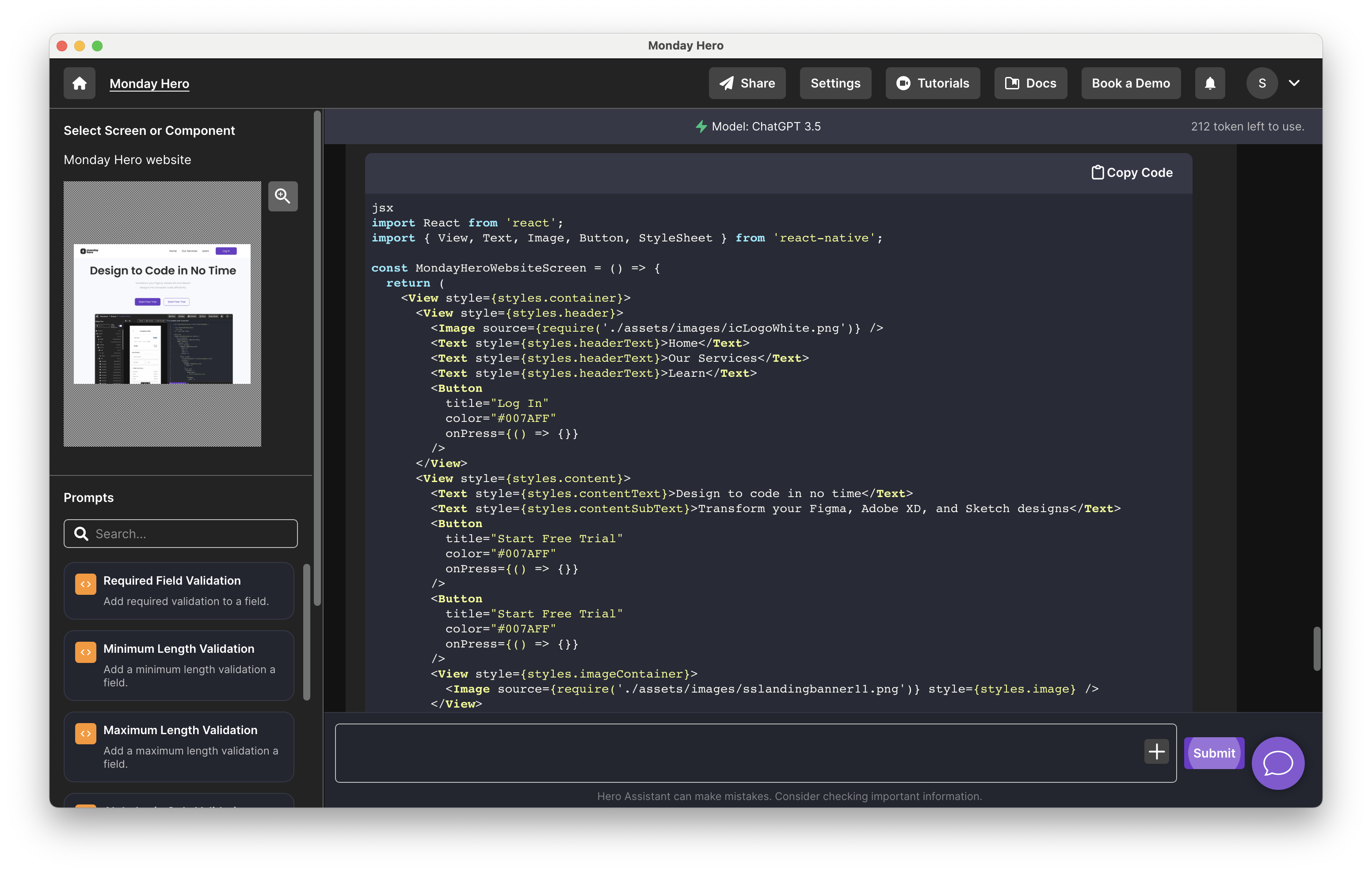Select the Monday Hero website thumbnail
The image size is (1372, 873).
click(x=162, y=314)
